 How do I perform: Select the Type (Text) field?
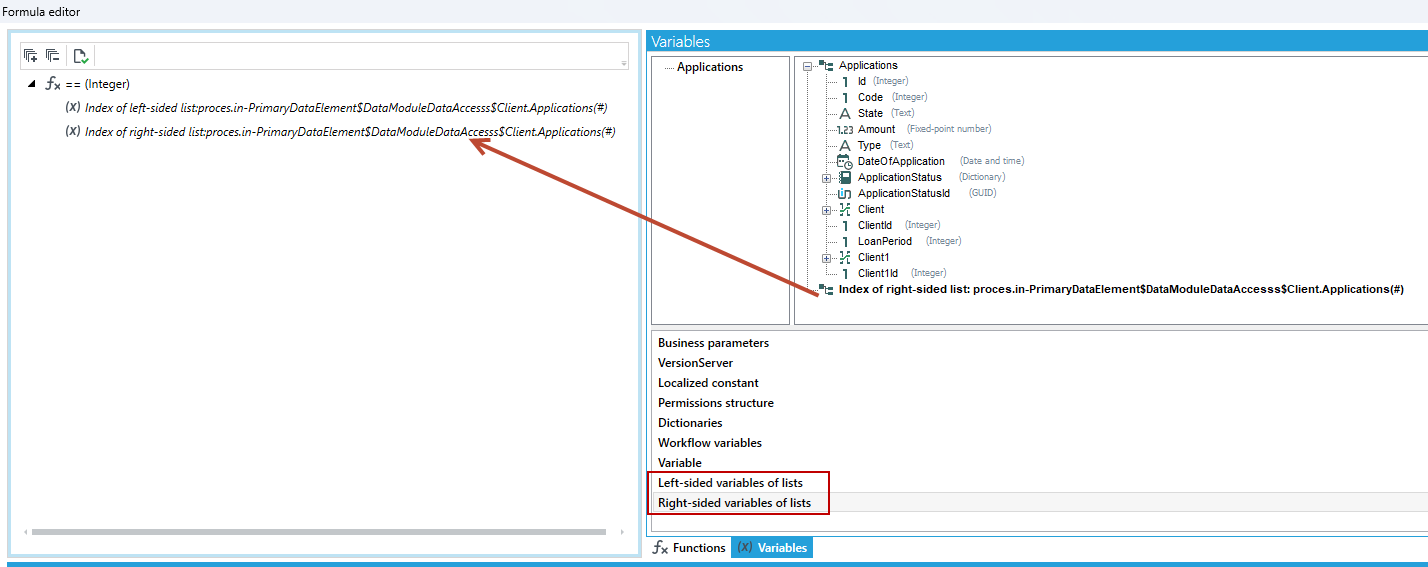pos(885,145)
